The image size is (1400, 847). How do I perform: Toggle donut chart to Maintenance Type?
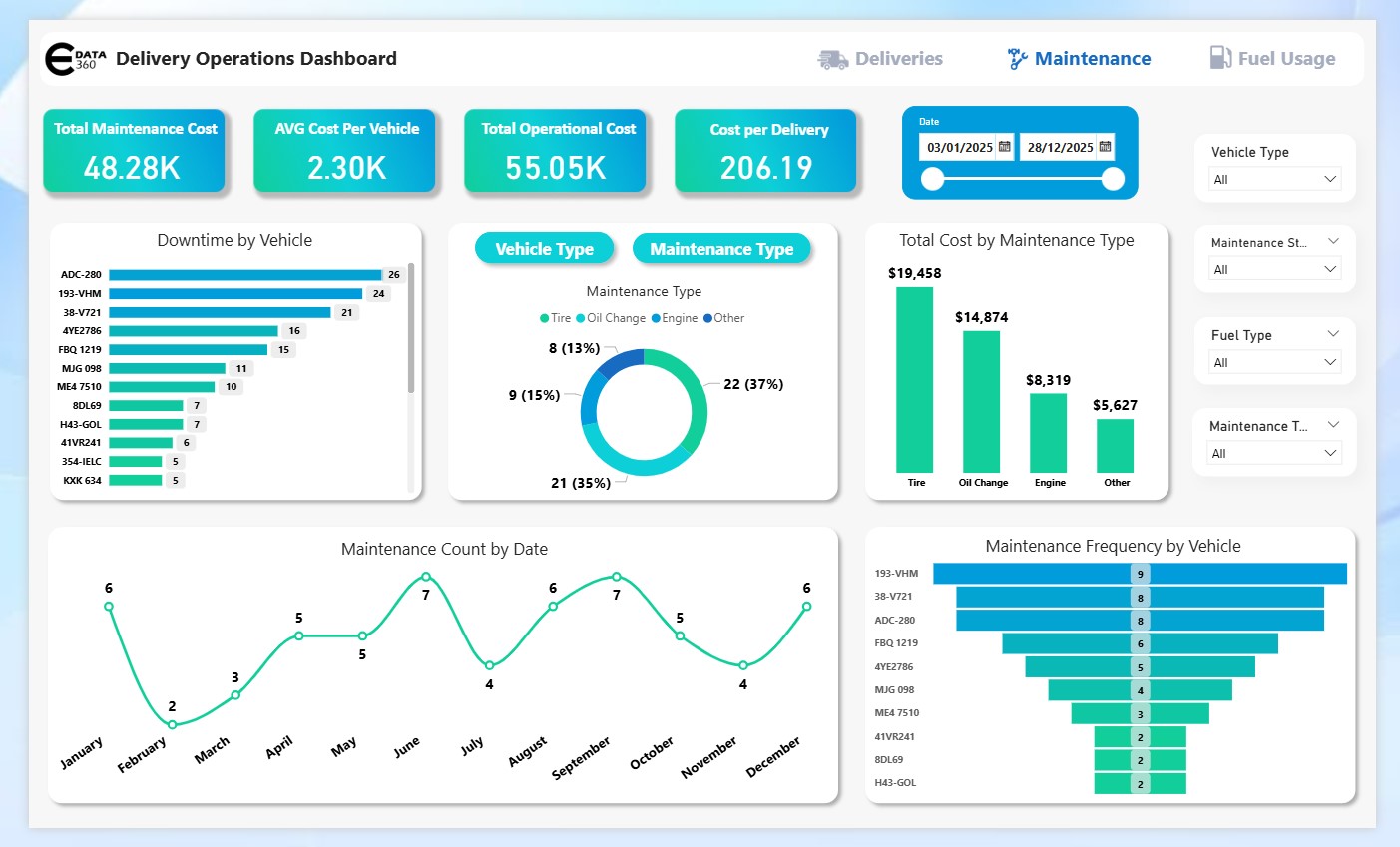pyautogui.click(x=721, y=249)
